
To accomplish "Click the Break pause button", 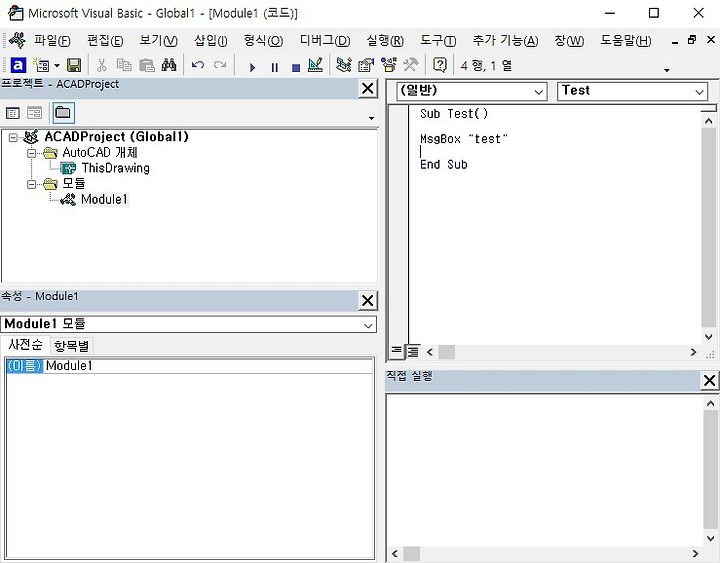I will coord(275,68).
